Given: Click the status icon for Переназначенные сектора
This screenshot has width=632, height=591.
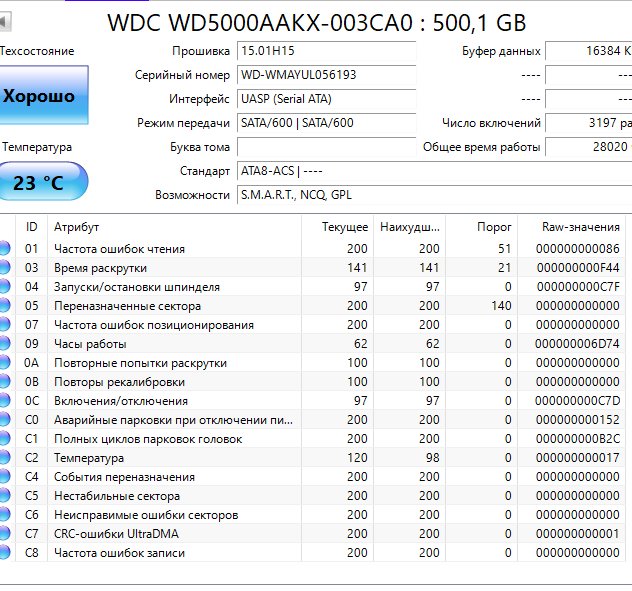Looking at the screenshot, I should (x=4, y=306).
